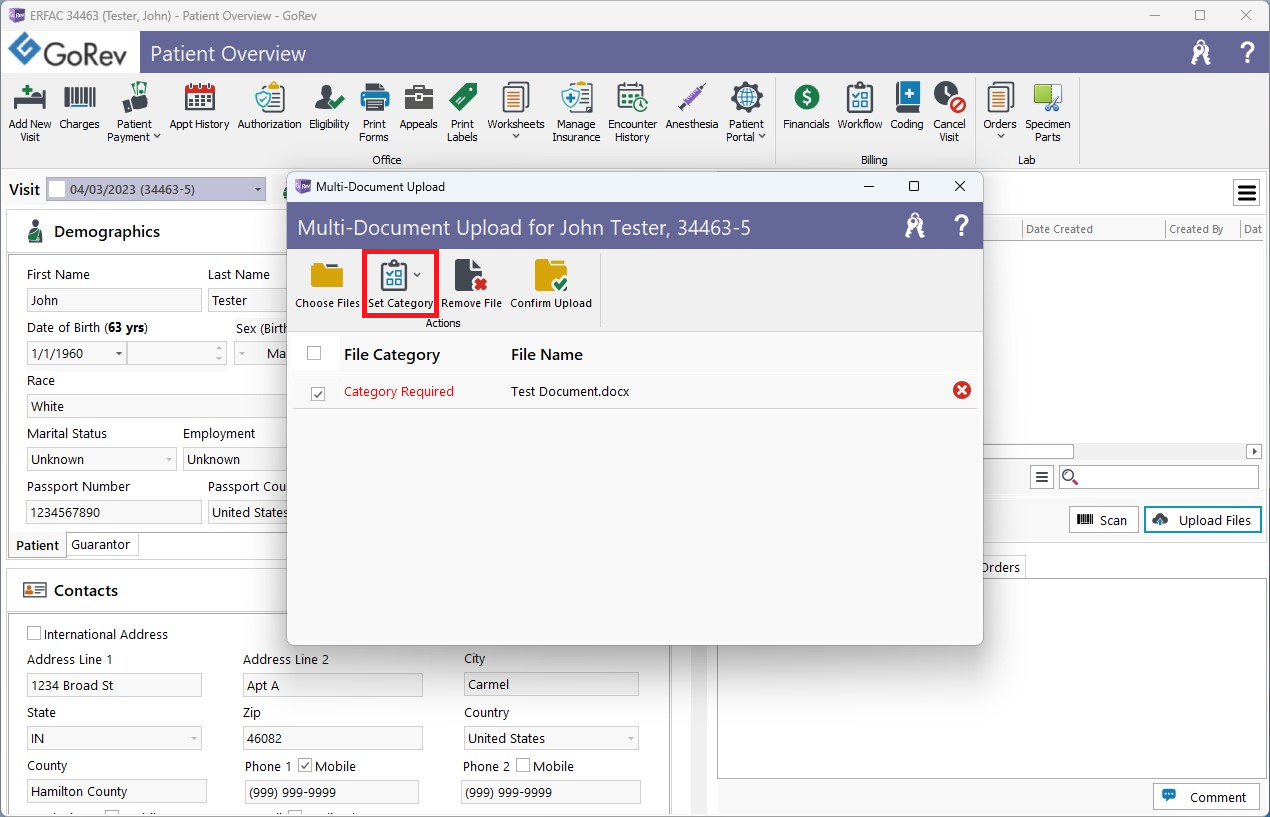Expand Patient Payment dropdown arrow
This screenshot has width=1270, height=817.
point(156,138)
